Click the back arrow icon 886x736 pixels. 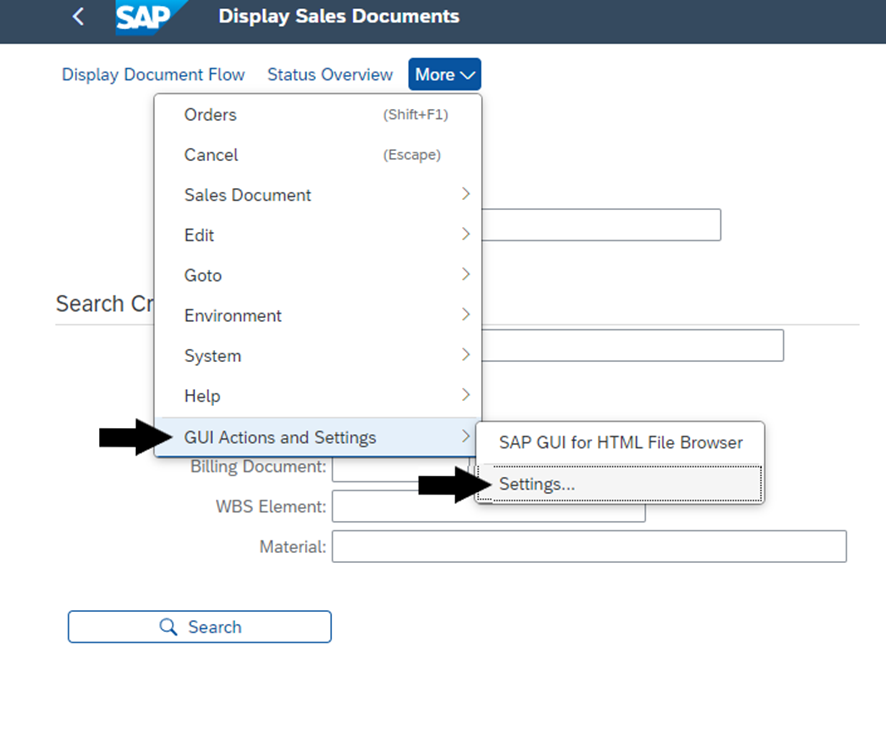click(x=79, y=16)
